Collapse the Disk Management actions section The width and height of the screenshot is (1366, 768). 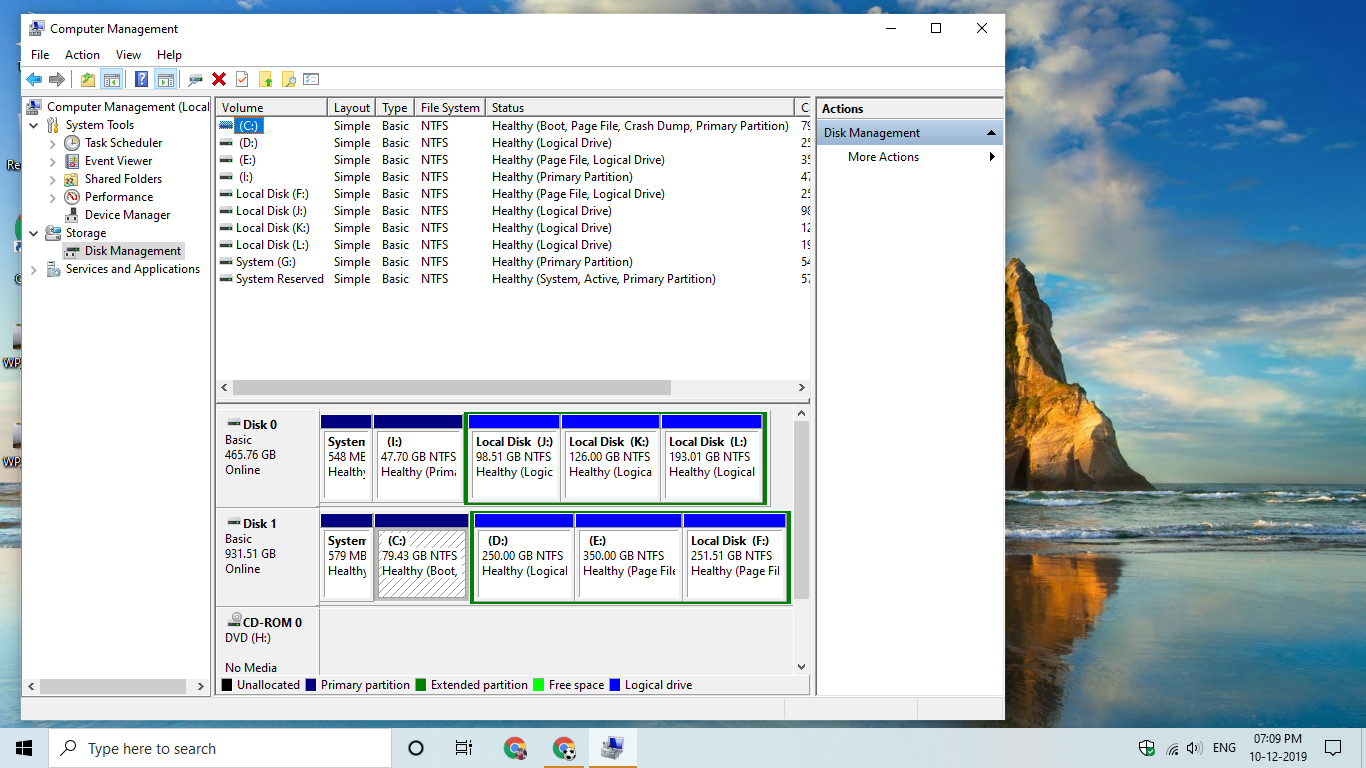click(x=991, y=133)
